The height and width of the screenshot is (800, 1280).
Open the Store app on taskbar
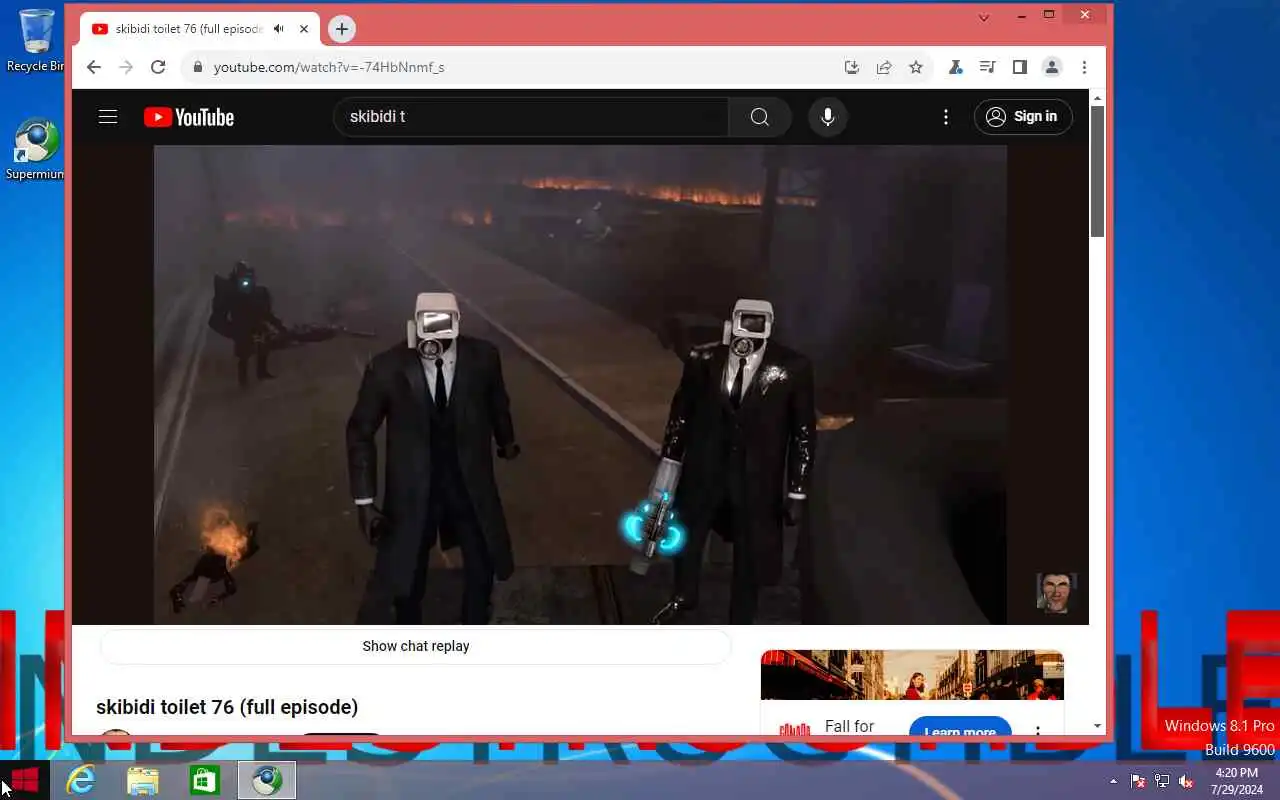click(x=205, y=780)
